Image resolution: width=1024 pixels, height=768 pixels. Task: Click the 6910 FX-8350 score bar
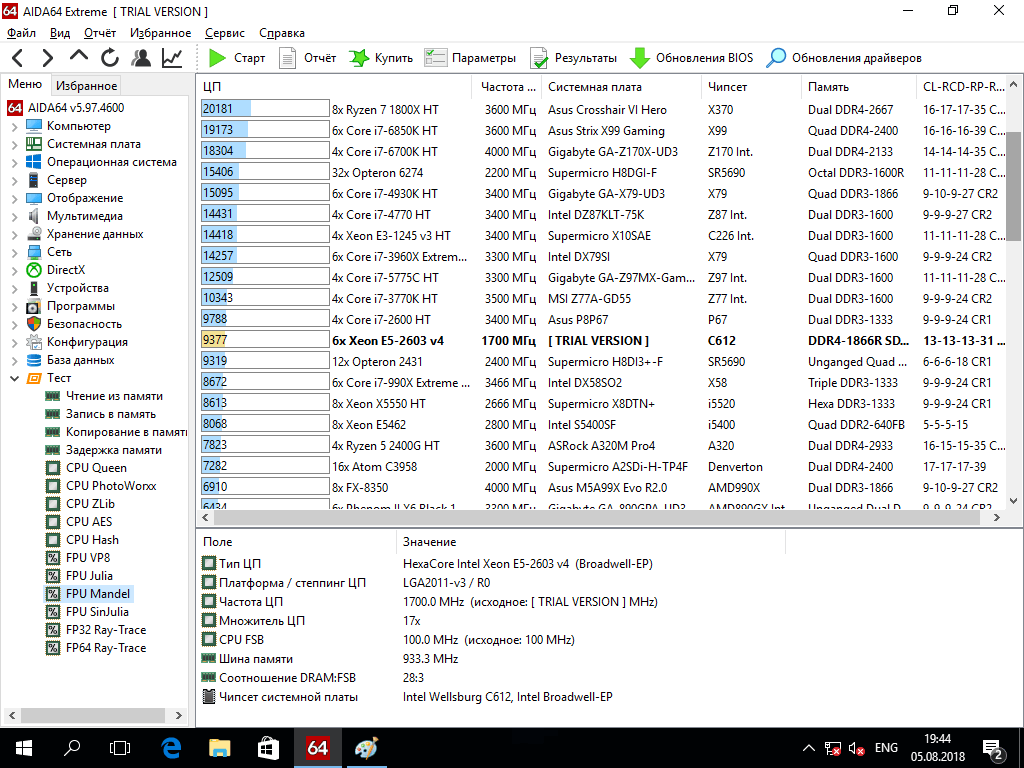click(x=265, y=487)
